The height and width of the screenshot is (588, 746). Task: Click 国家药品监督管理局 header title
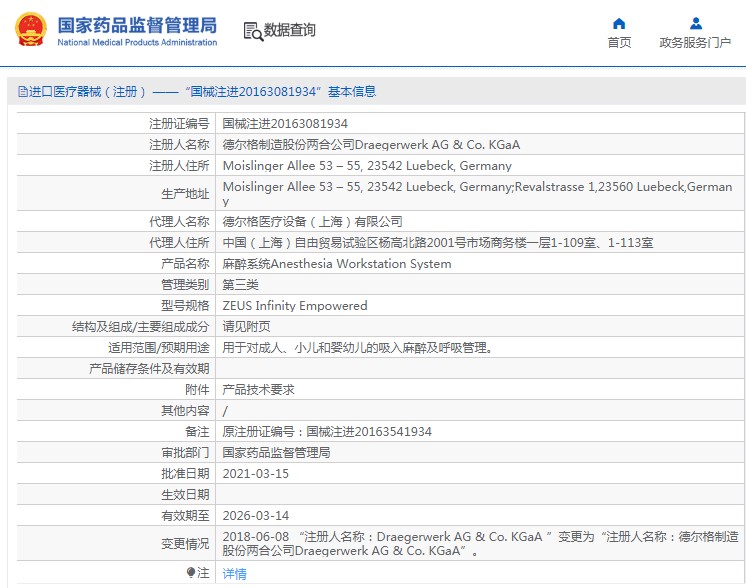137,25
